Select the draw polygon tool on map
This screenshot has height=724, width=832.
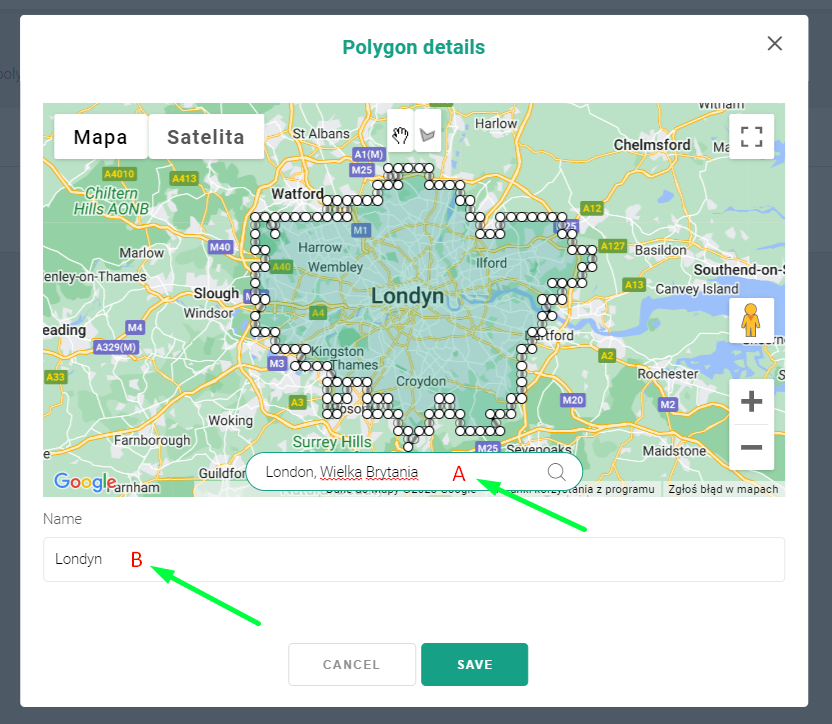pyautogui.click(x=428, y=136)
